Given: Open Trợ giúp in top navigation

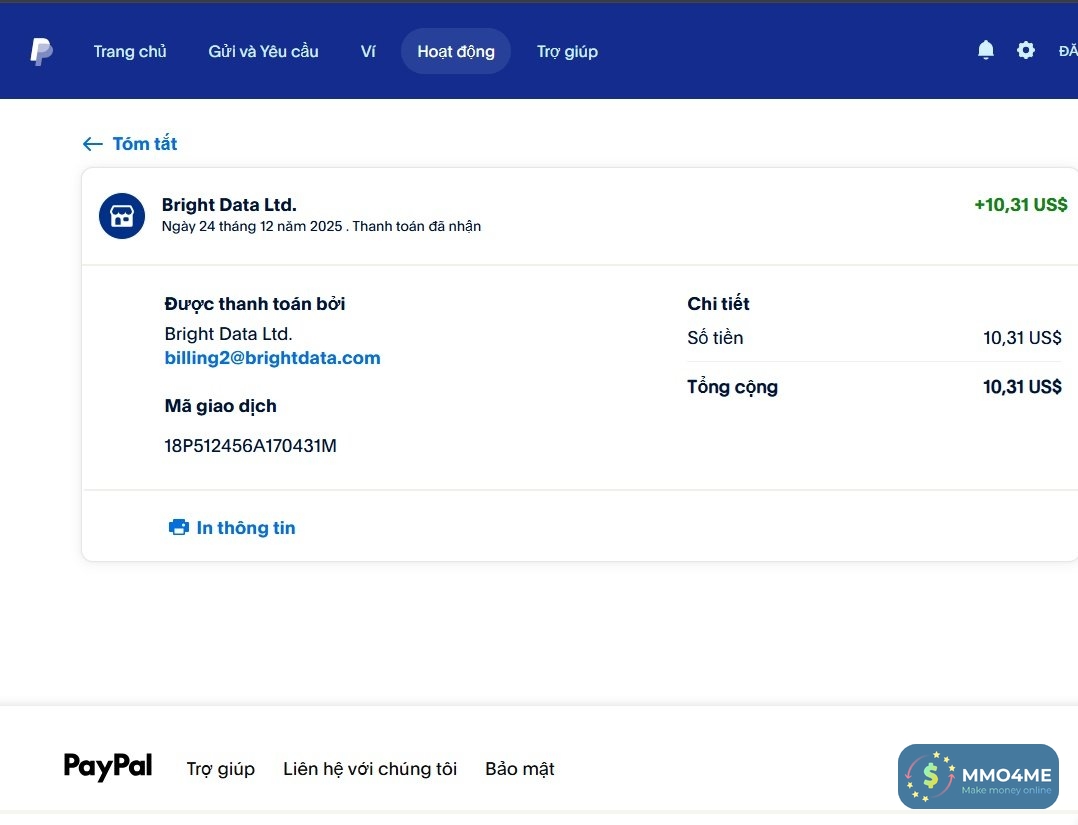Looking at the screenshot, I should click(567, 52).
